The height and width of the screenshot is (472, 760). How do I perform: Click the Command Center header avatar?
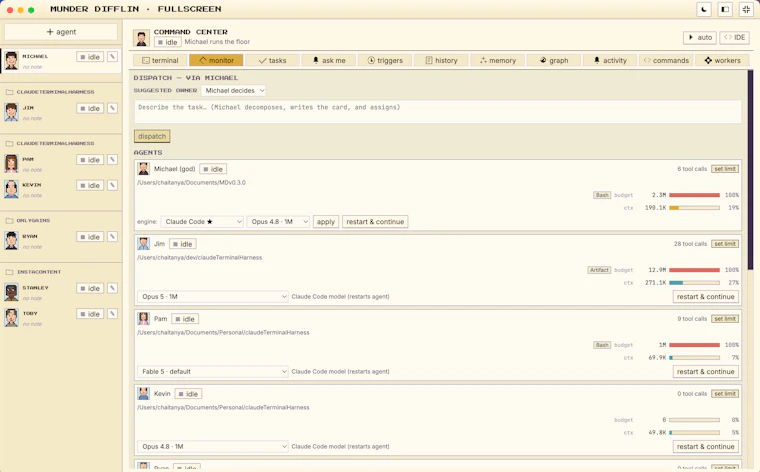142,38
